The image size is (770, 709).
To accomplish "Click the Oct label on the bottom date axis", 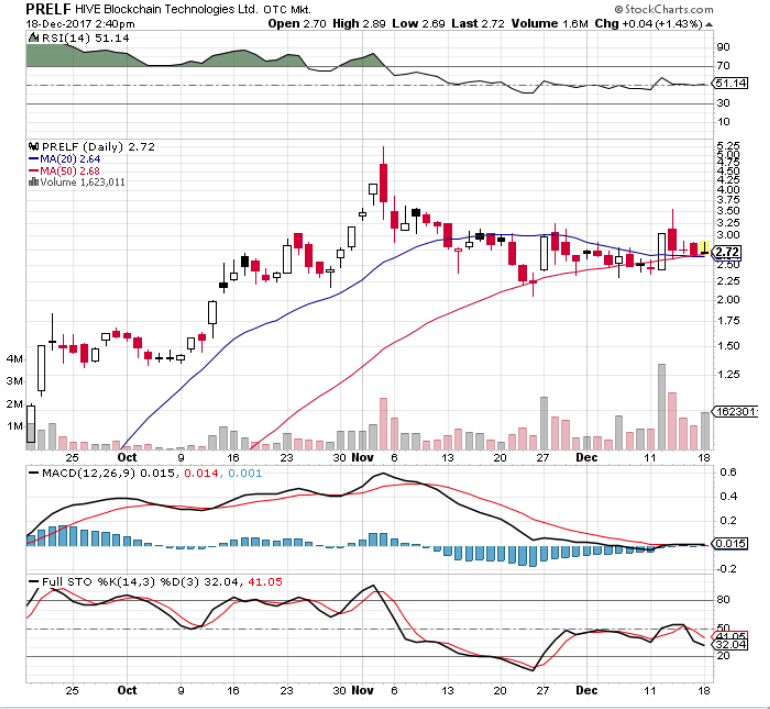I will click(126, 690).
